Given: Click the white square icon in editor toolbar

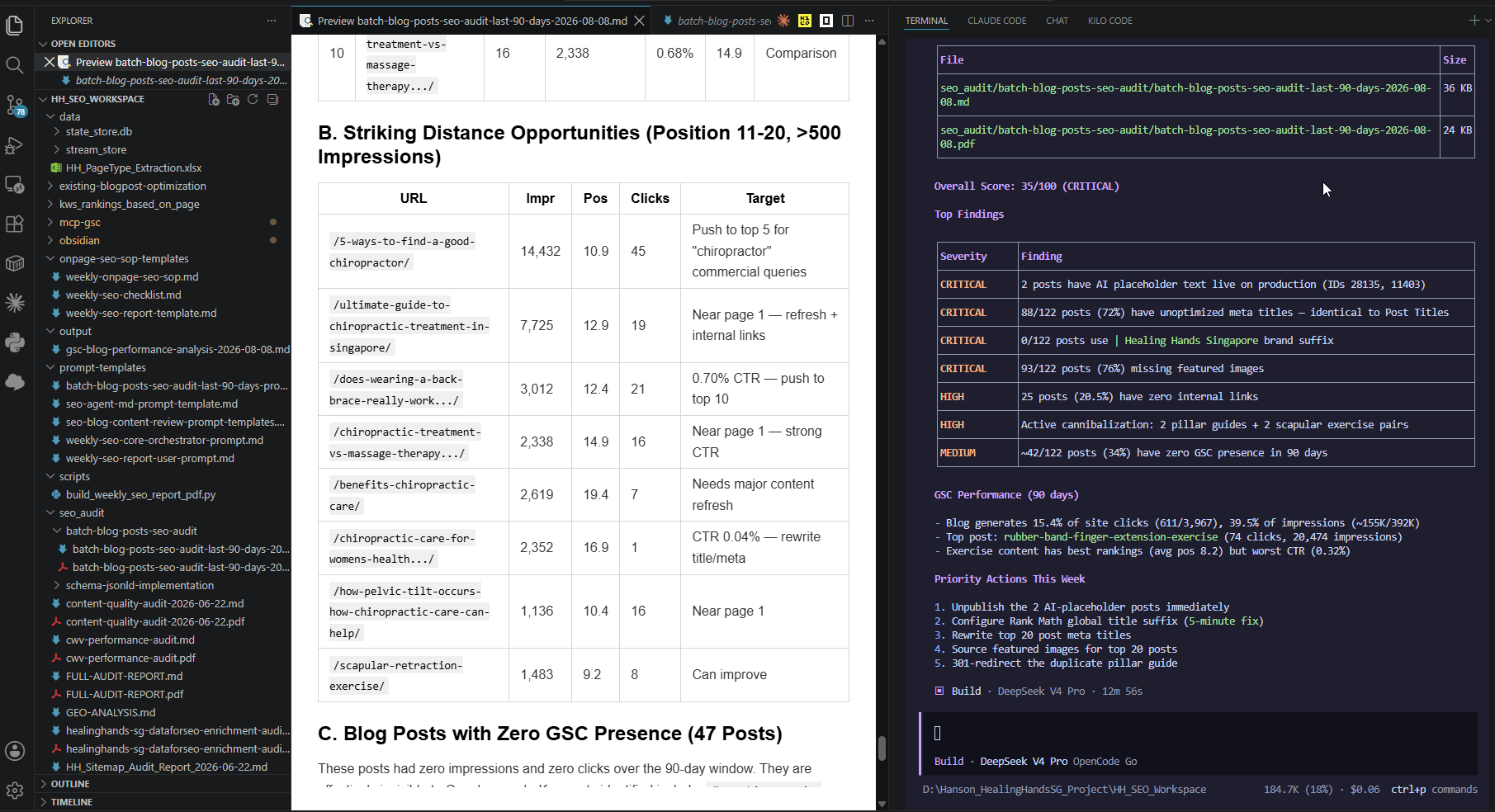Looking at the screenshot, I should (826, 21).
